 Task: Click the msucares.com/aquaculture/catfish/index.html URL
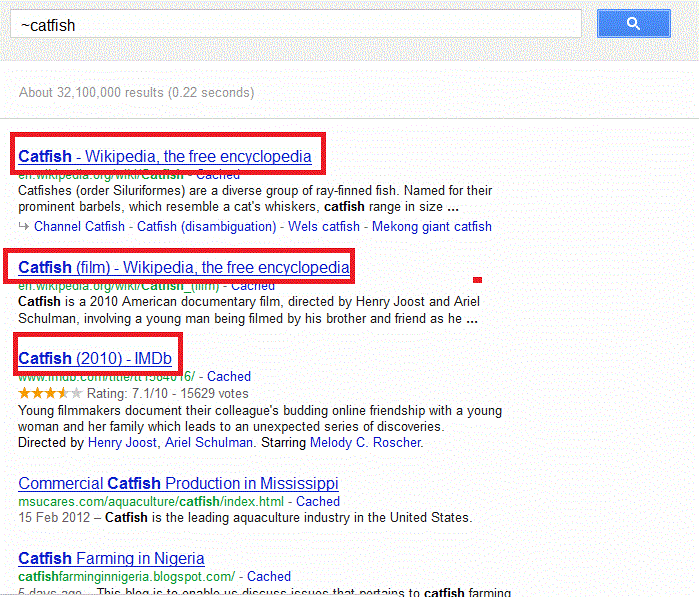tap(151, 501)
